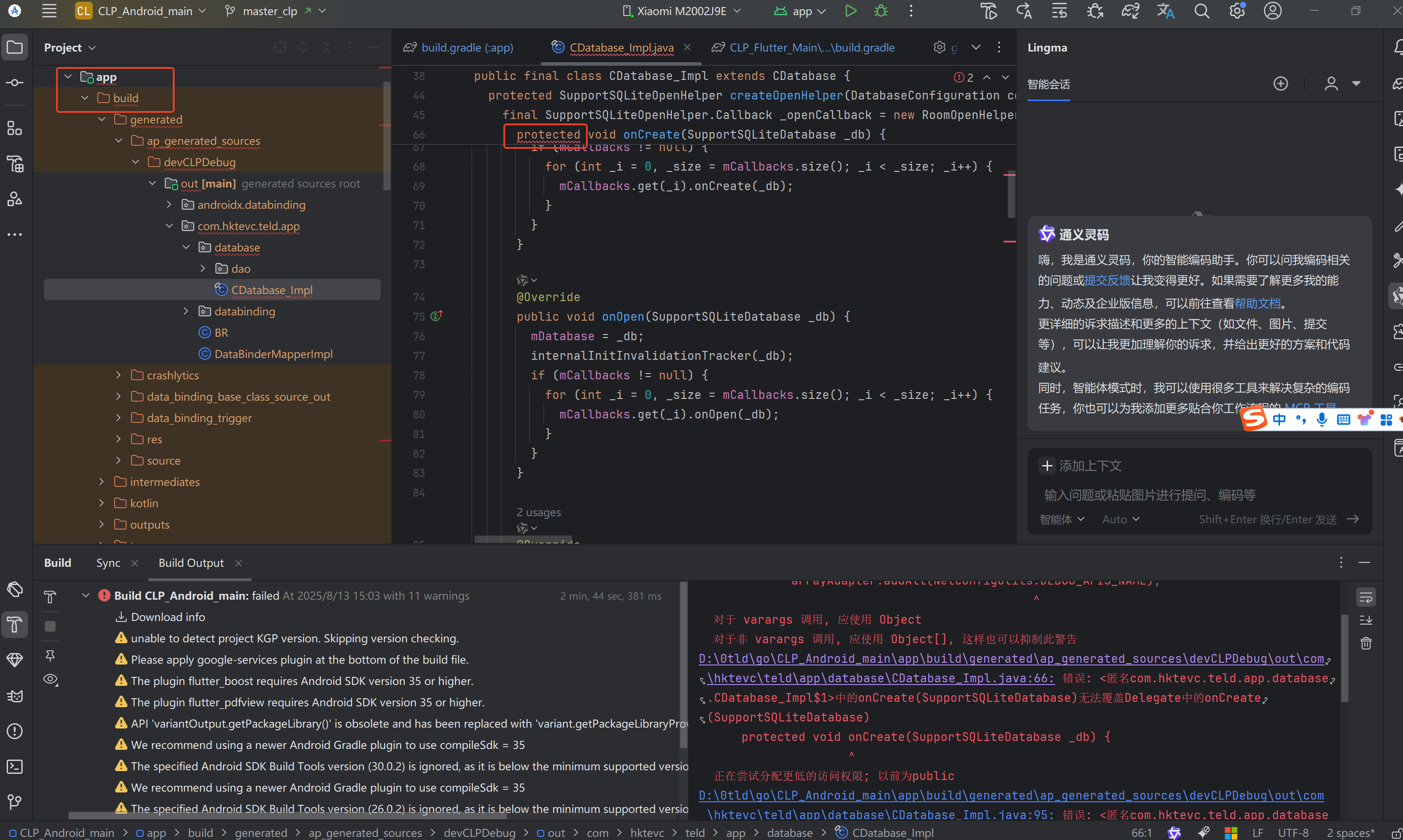Toggle build view eye filter
The width and height of the screenshot is (1403, 840).
50,679
